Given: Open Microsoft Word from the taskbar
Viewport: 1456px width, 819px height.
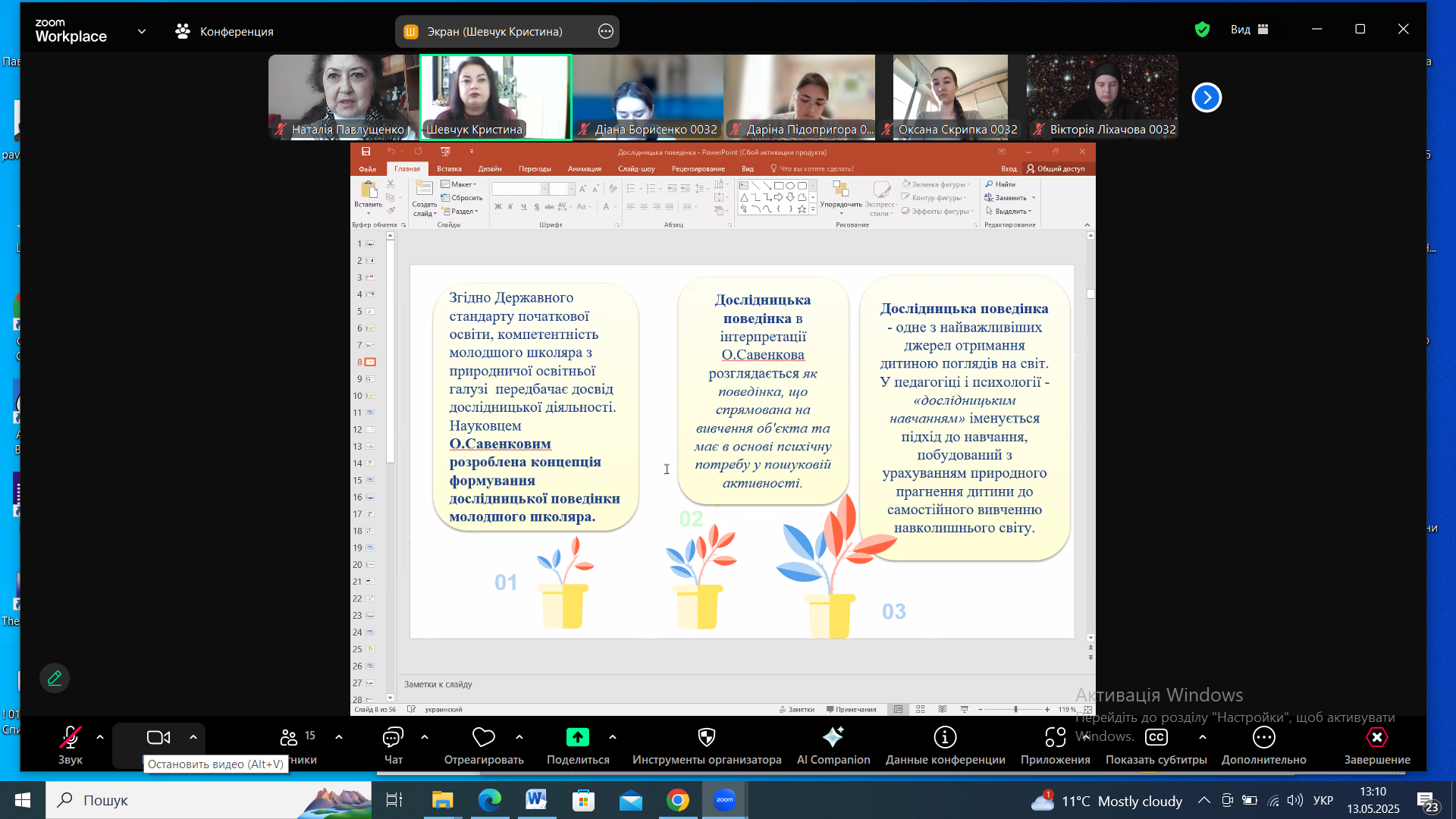Looking at the screenshot, I should coord(536,800).
